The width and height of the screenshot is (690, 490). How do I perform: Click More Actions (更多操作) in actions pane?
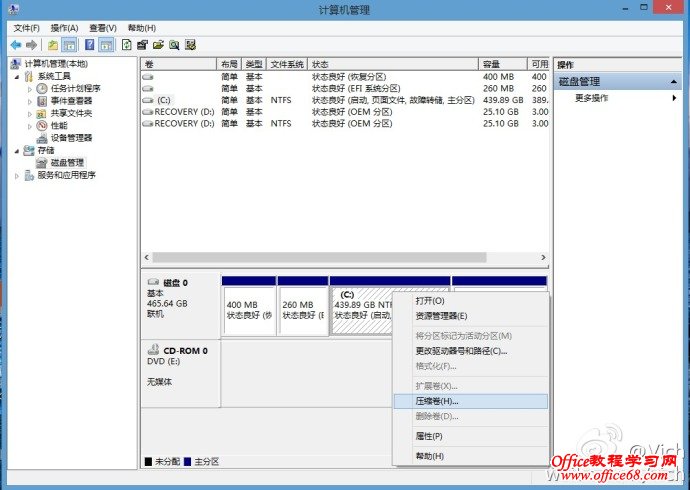592,98
